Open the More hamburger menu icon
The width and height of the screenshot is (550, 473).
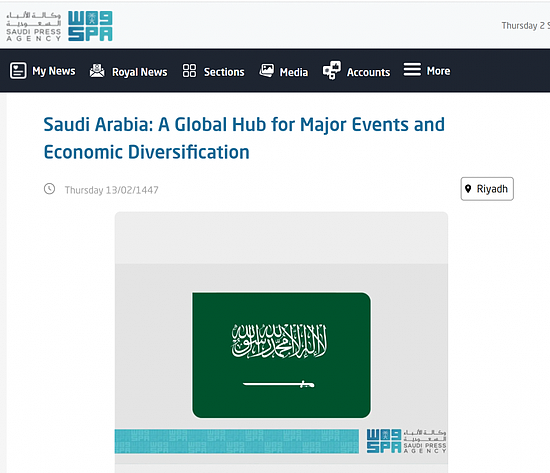412,69
